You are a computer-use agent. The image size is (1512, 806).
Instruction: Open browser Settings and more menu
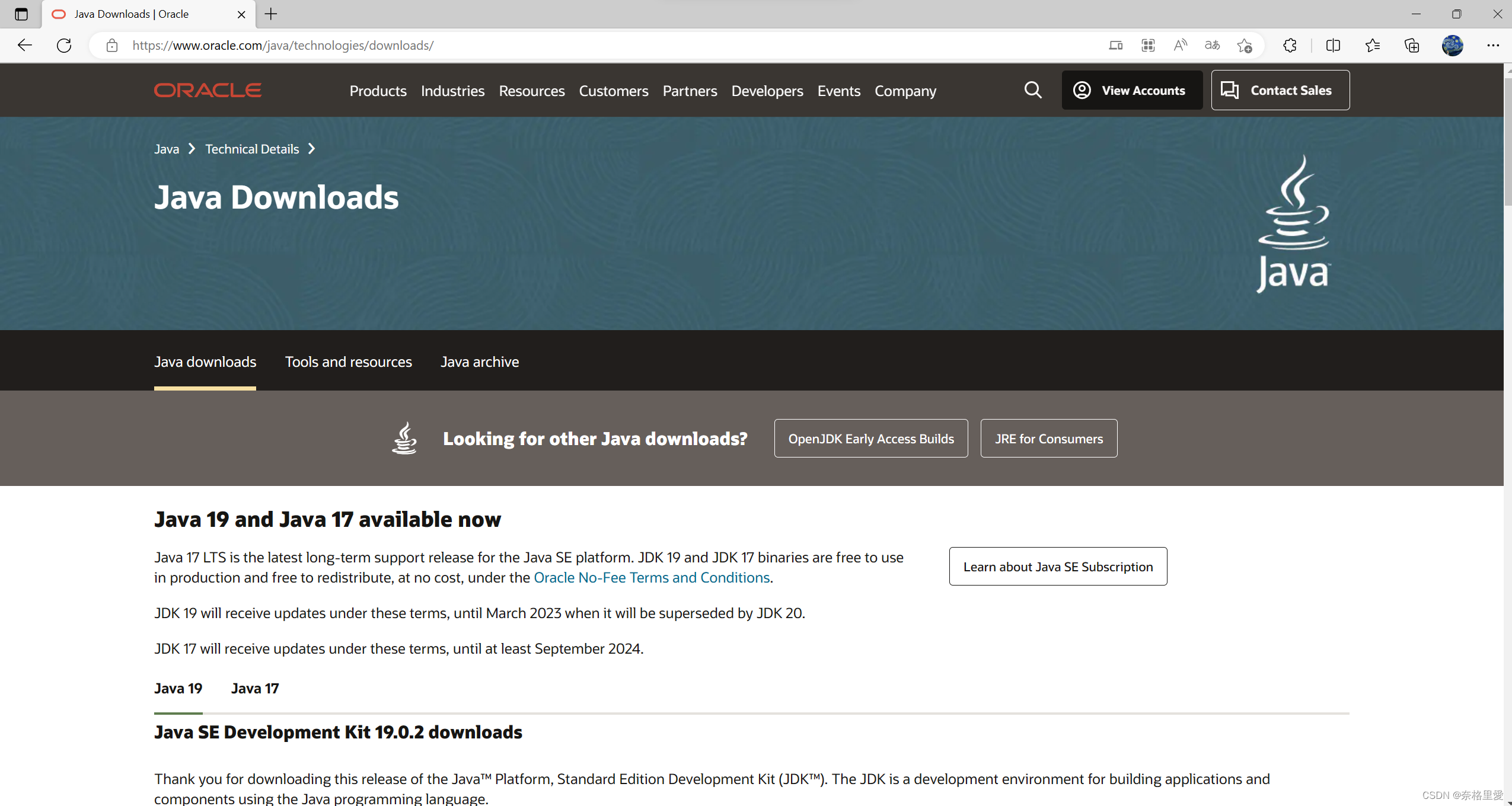(x=1492, y=46)
